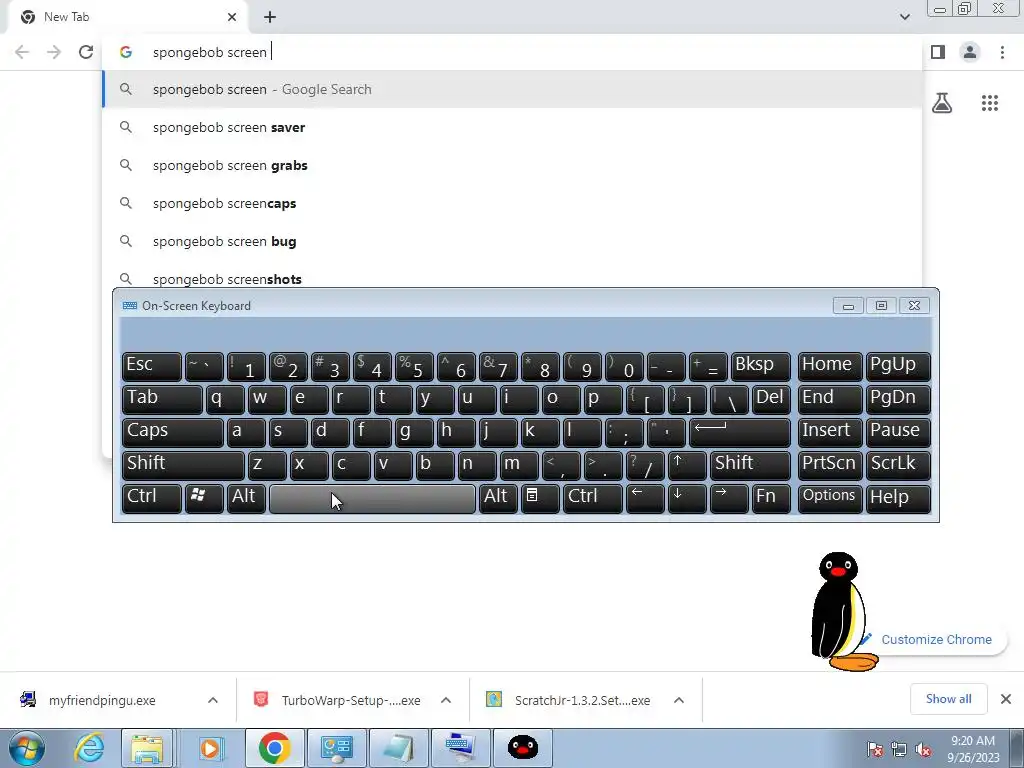This screenshot has width=1024, height=768.
Task: Click the Esc key on On-Screen Keyboard
Action: [x=152, y=366]
